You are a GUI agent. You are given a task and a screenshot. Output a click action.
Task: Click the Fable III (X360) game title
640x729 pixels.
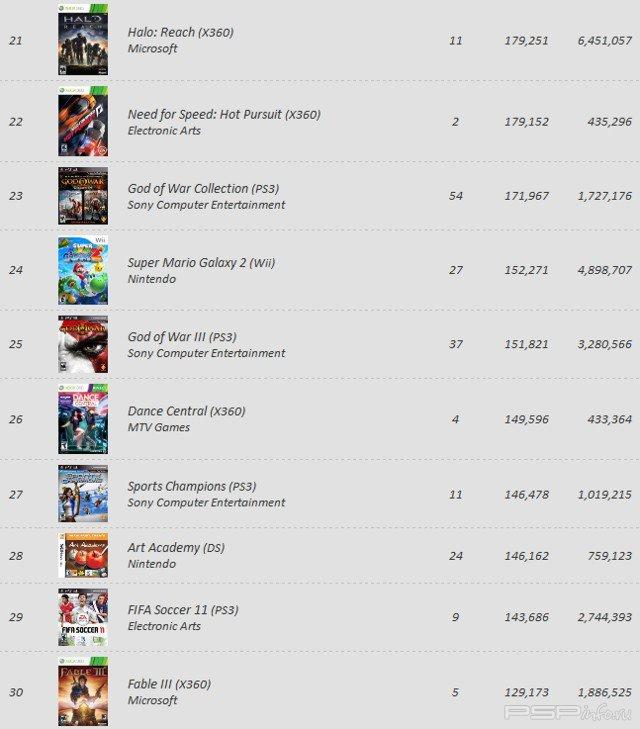[169, 684]
